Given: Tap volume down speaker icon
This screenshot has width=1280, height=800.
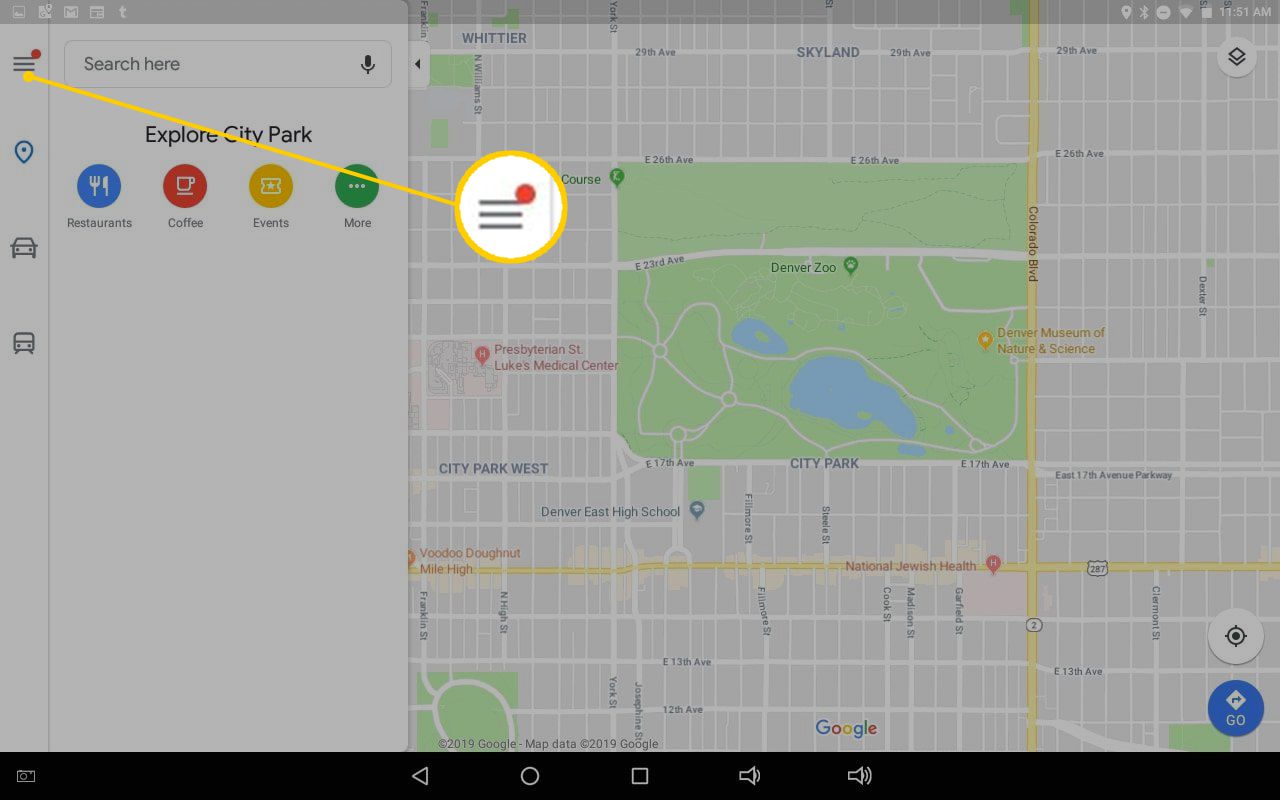Looking at the screenshot, I should [749, 776].
